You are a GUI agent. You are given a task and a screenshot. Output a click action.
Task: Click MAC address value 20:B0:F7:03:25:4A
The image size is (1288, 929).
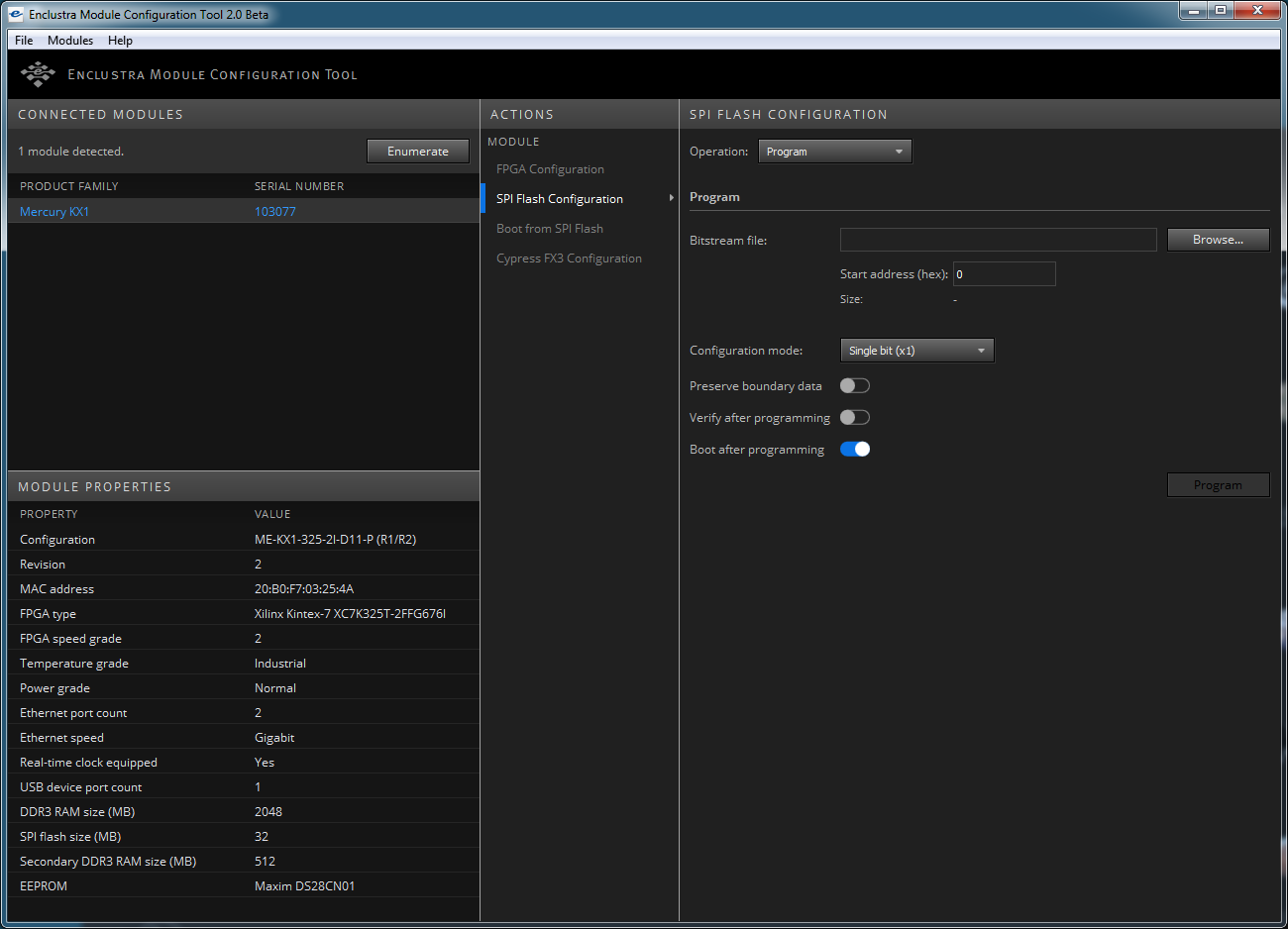304,589
